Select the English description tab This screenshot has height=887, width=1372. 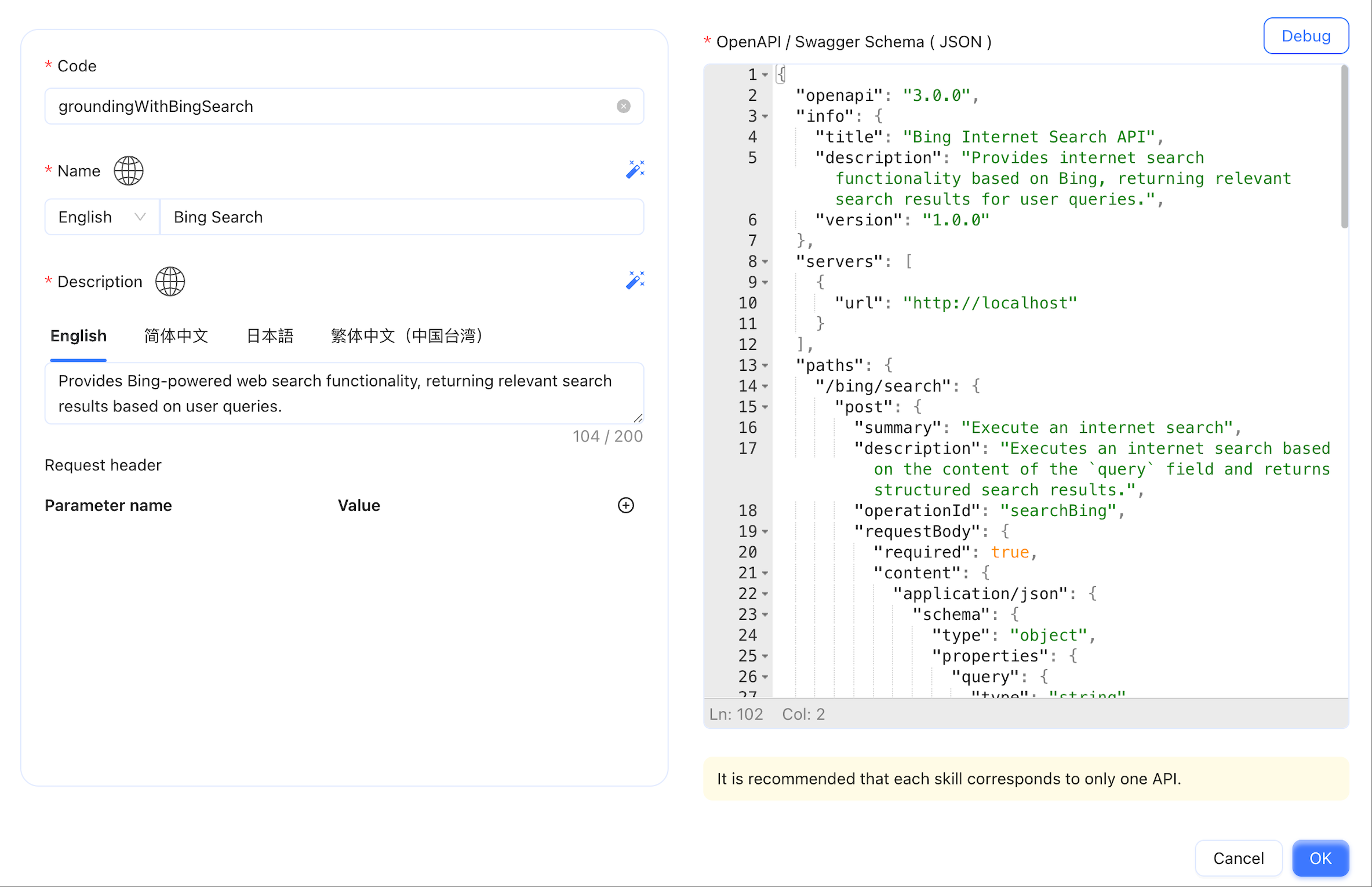pyautogui.click(x=78, y=336)
